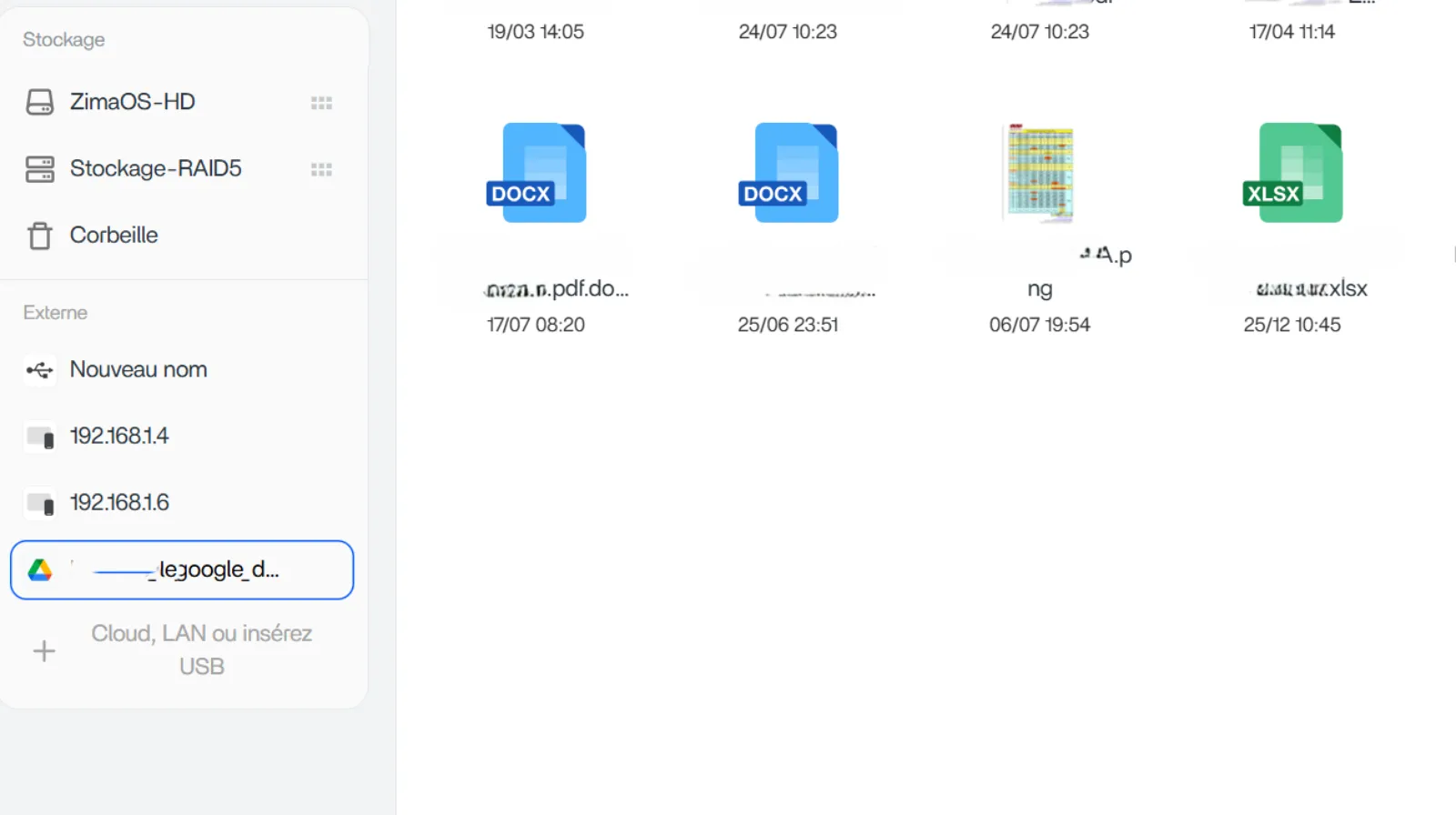Open the Corbeille entry label

pyautogui.click(x=114, y=236)
